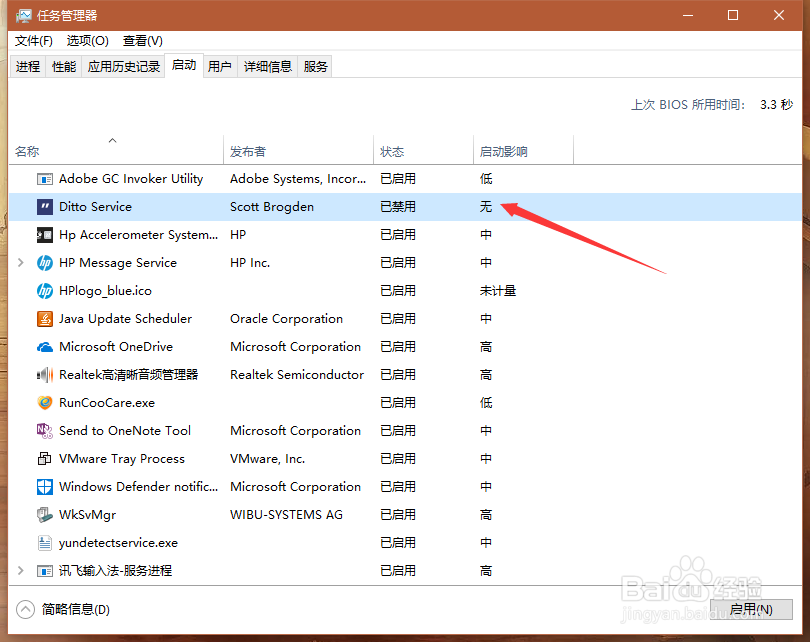Image resolution: width=810 pixels, height=642 pixels.
Task: Click the Realtek Semiconductor publisher cell
Action: pos(297,375)
